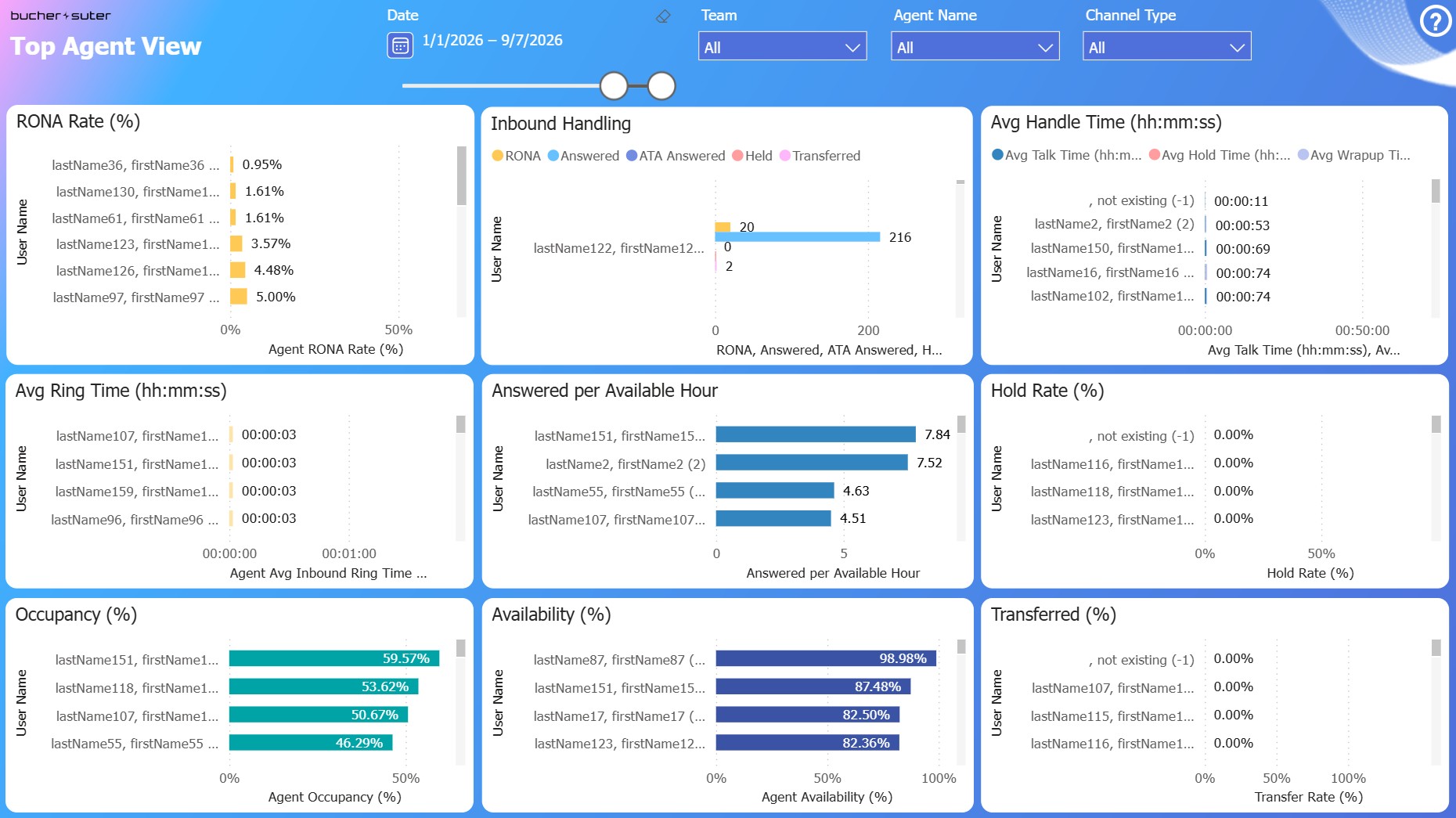This screenshot has width=1456, height=818.
Task: Click lastName87, firstName87 label in Availability
Action: pos(619,660)
